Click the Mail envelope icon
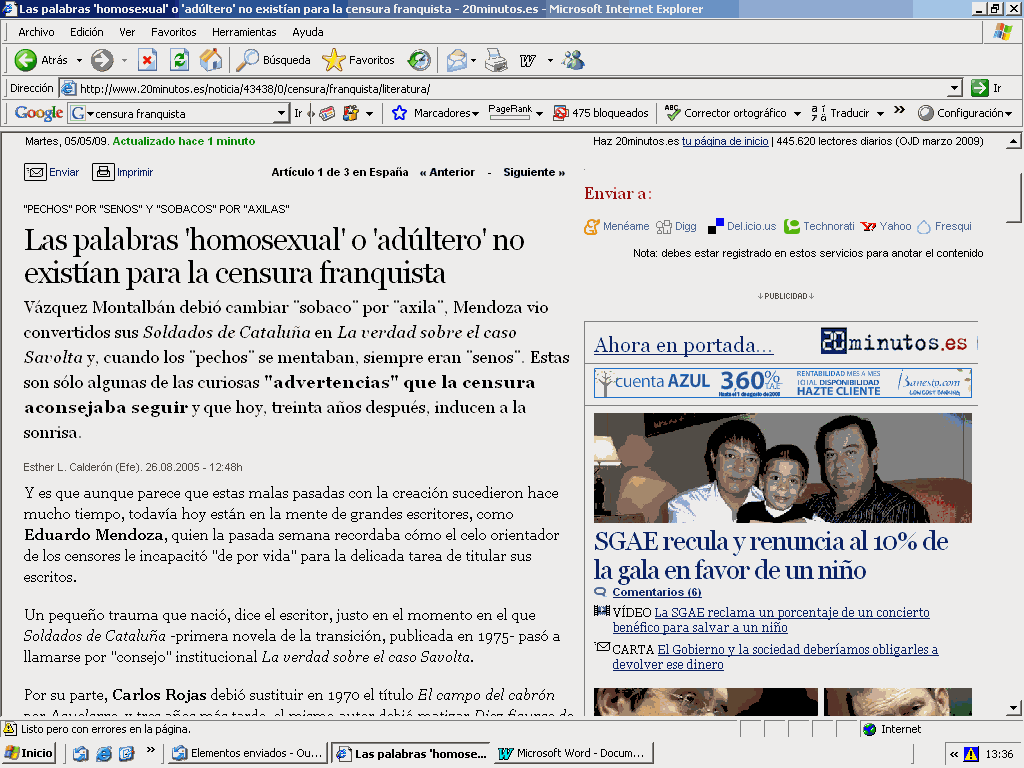The width and height of the screenshot is (1024, 768). 457,60
